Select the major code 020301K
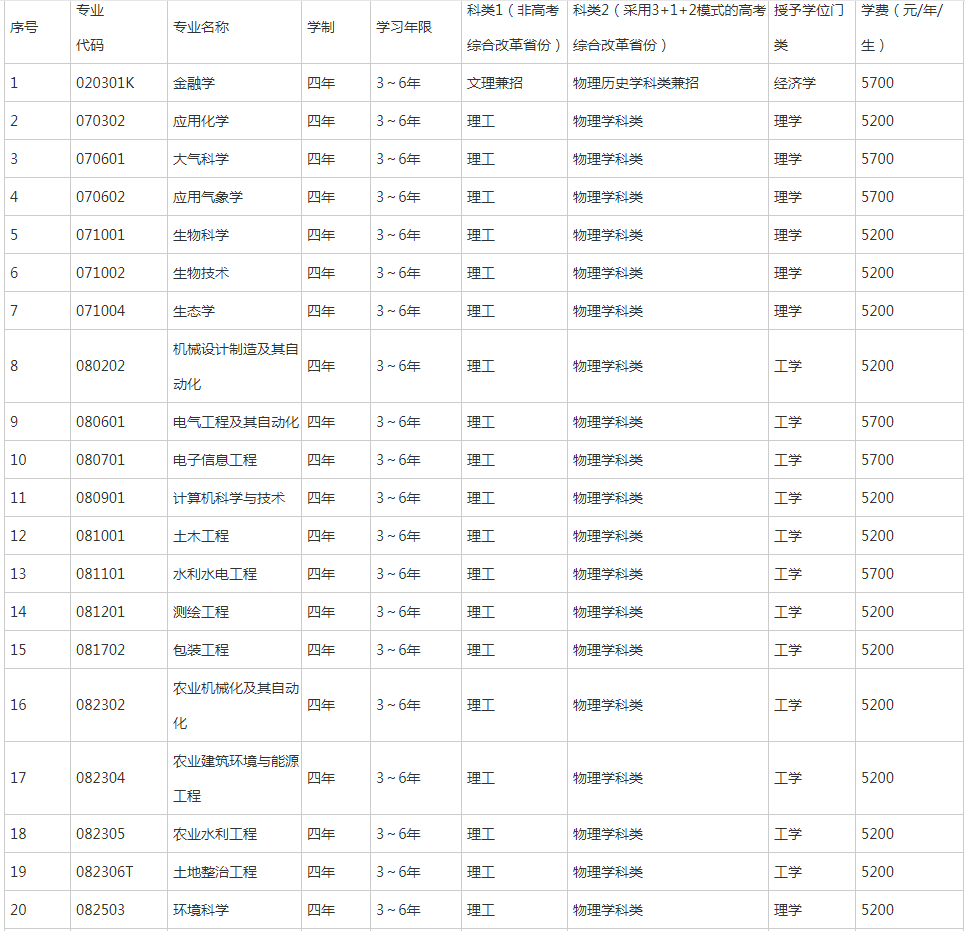Image resolution: width=965 pixels, height=931 pixels. tap(105, 83)
